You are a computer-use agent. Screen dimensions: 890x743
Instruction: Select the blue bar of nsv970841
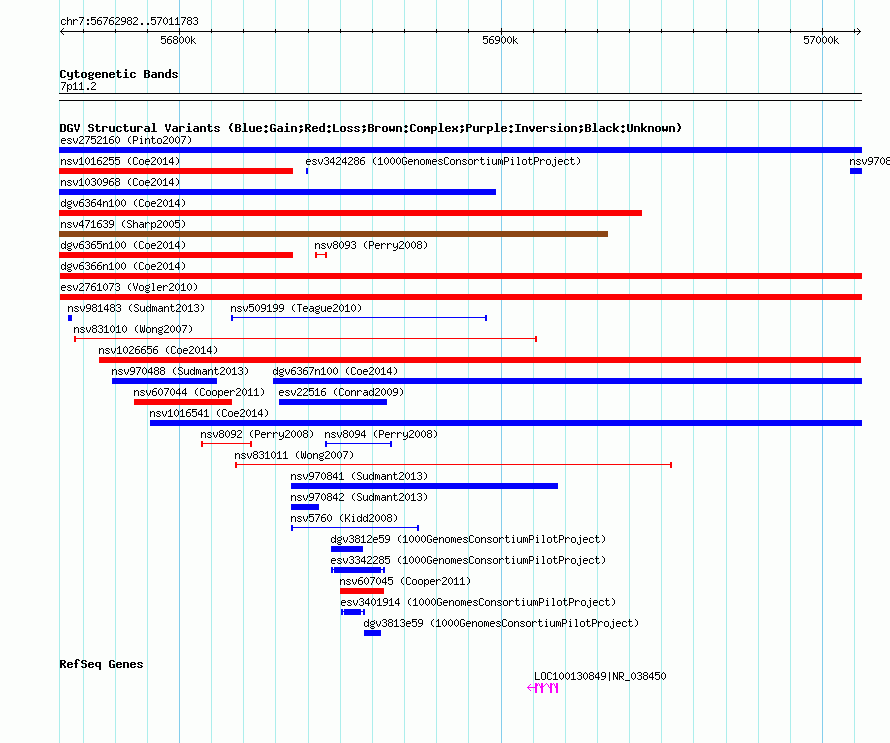point(425,486)
